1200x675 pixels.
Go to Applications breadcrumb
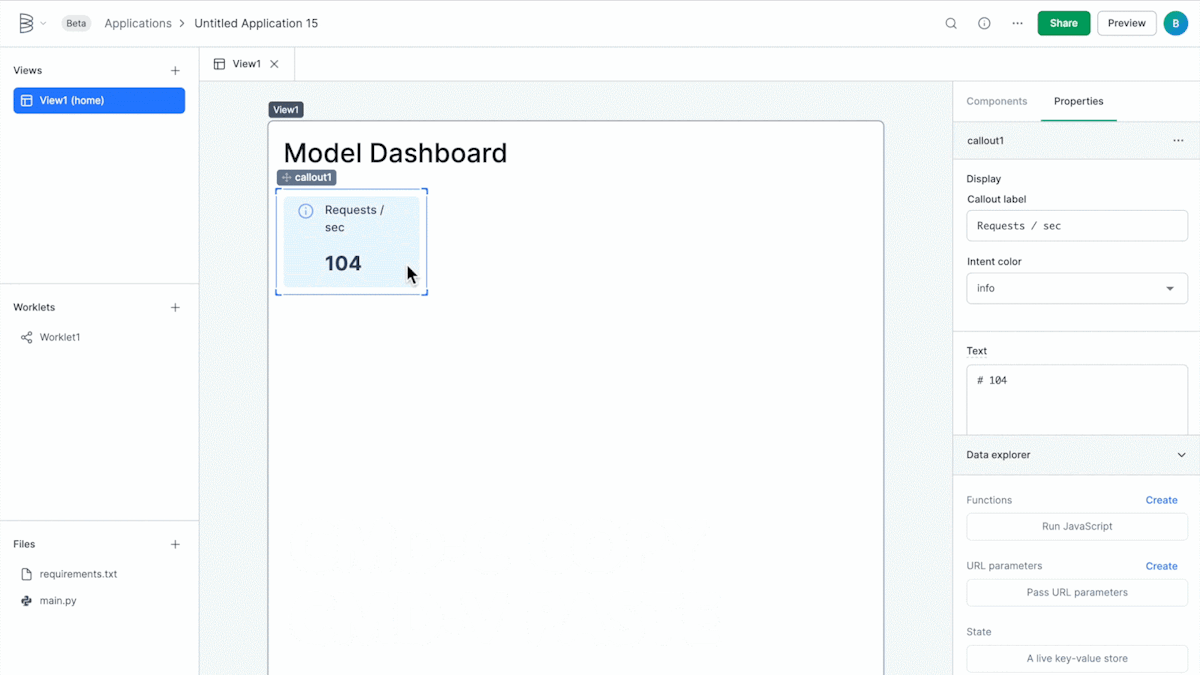(x=138, y=23)
